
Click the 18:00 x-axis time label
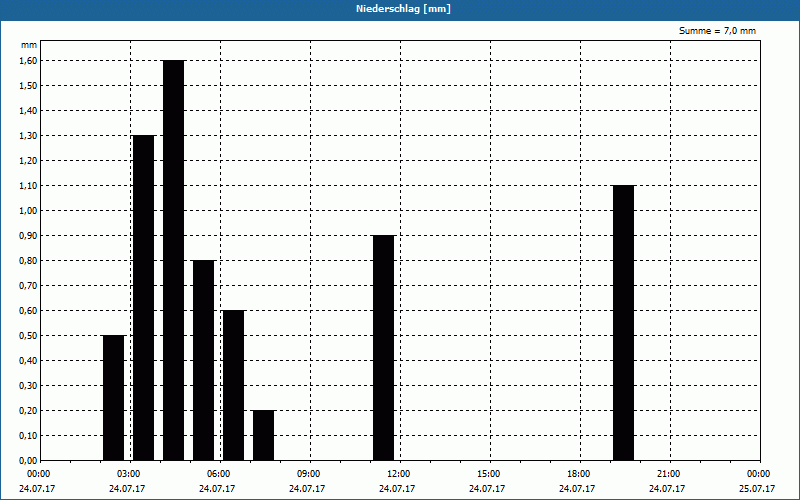[x=579, y=474]
